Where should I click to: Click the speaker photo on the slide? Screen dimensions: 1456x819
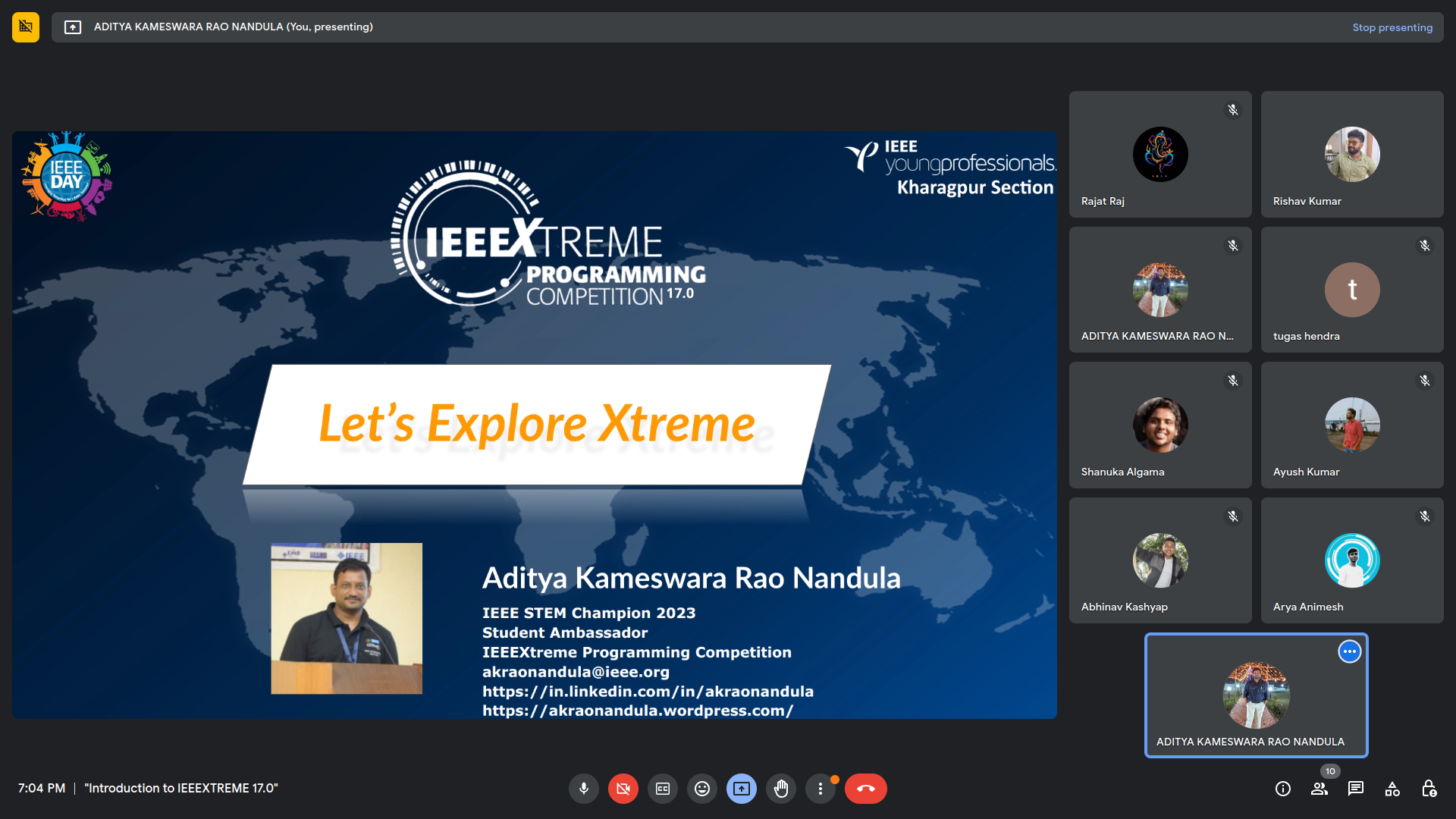point(347,618)
